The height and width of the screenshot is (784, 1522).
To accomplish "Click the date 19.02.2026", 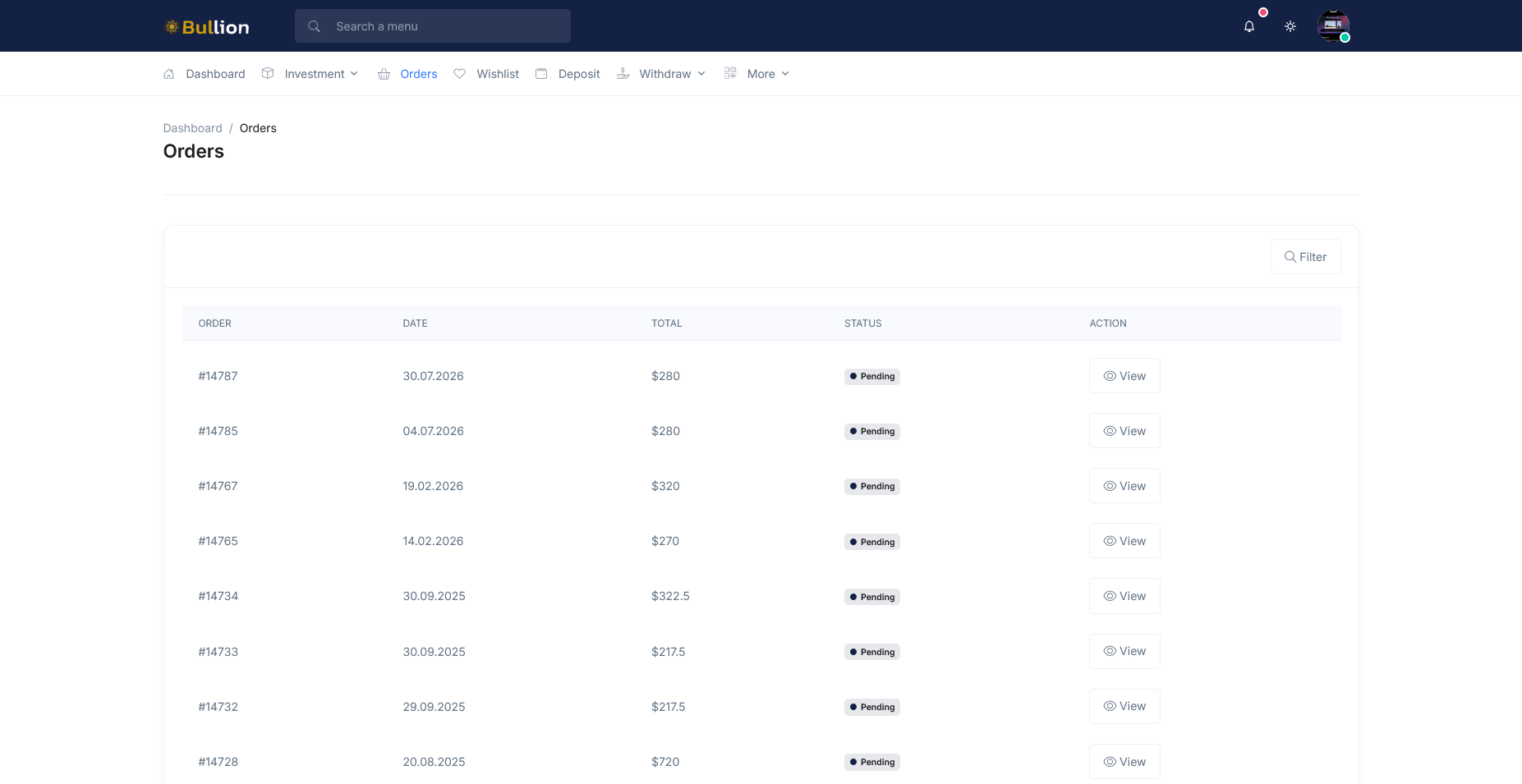I will point(433,486).
